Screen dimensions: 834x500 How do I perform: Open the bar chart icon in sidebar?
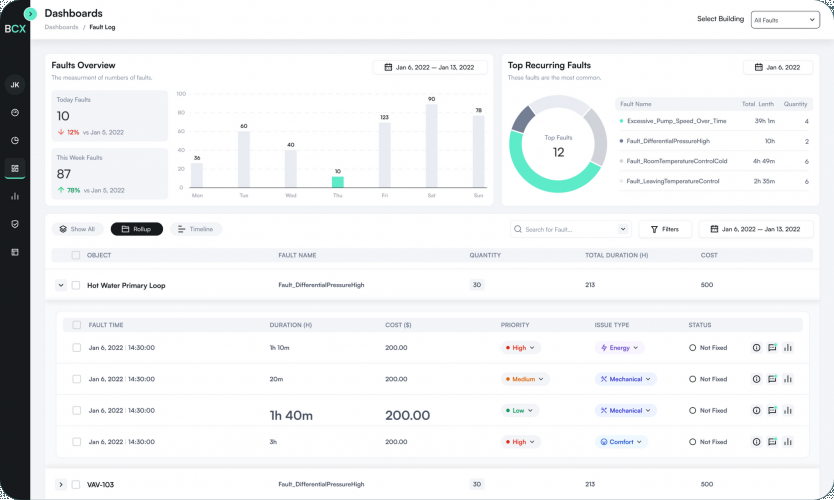coord(15,196)
